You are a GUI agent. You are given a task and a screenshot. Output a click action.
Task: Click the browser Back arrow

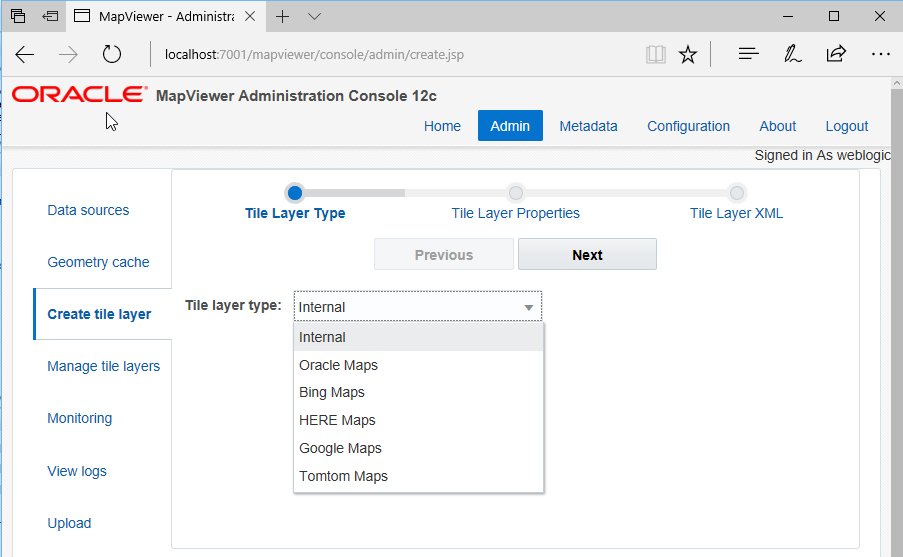point(25,55)
